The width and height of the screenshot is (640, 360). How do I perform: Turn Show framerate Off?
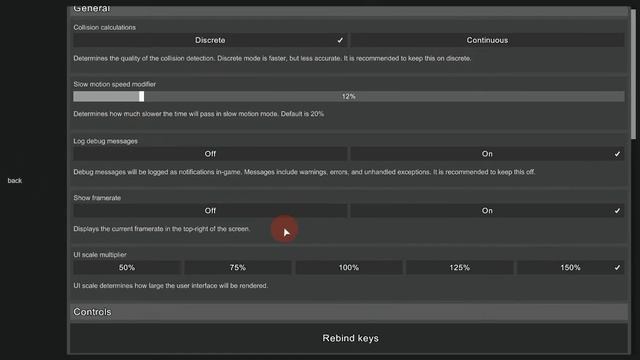(210, 211)
